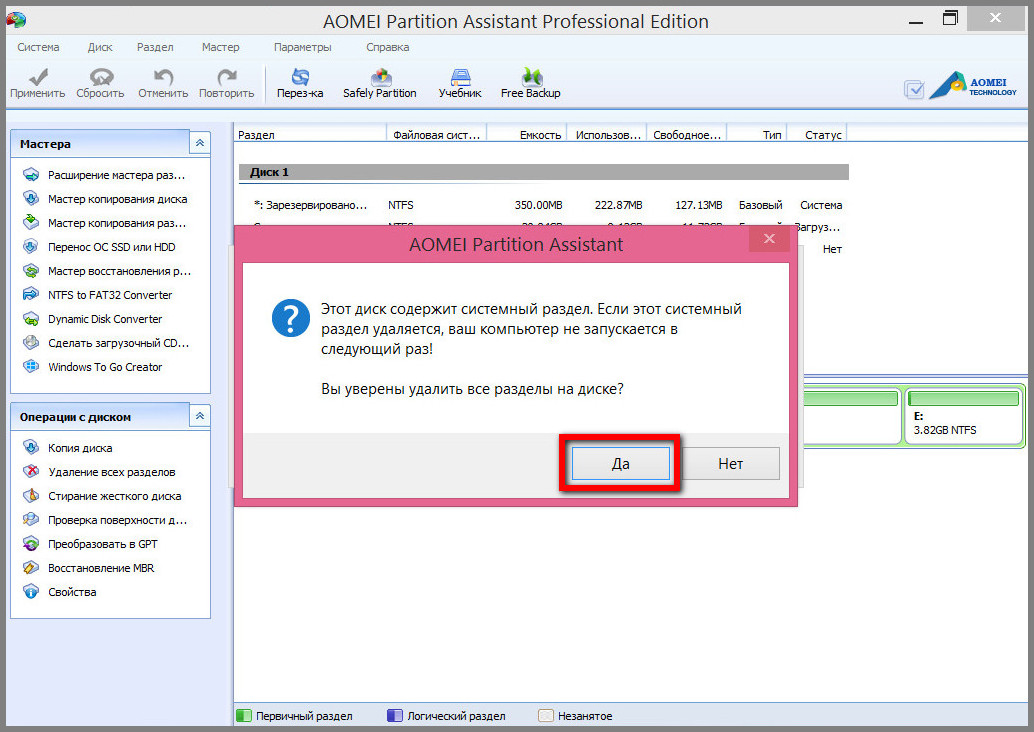Open the Справка menu
1034x732 pixels.
(x=388, y=47)
